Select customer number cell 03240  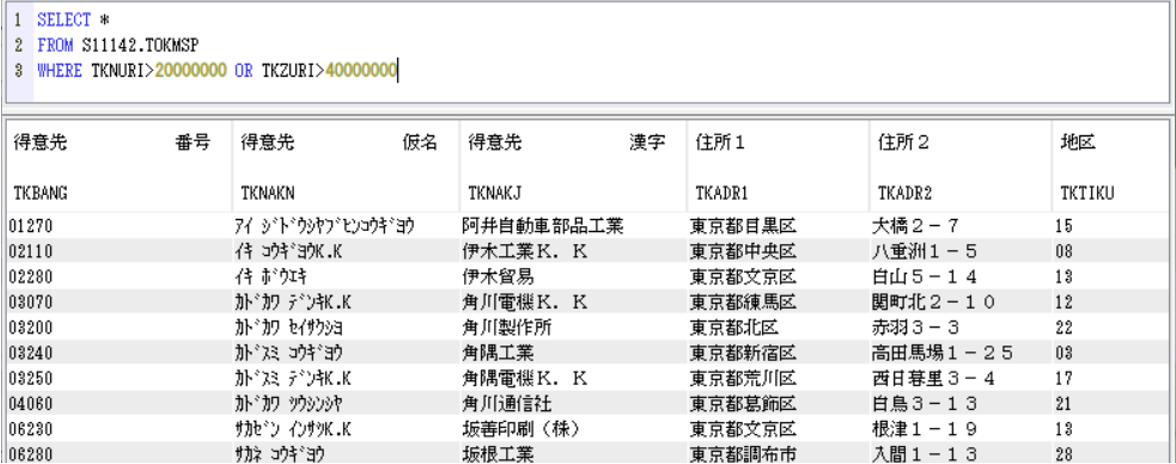click(31, 353)
